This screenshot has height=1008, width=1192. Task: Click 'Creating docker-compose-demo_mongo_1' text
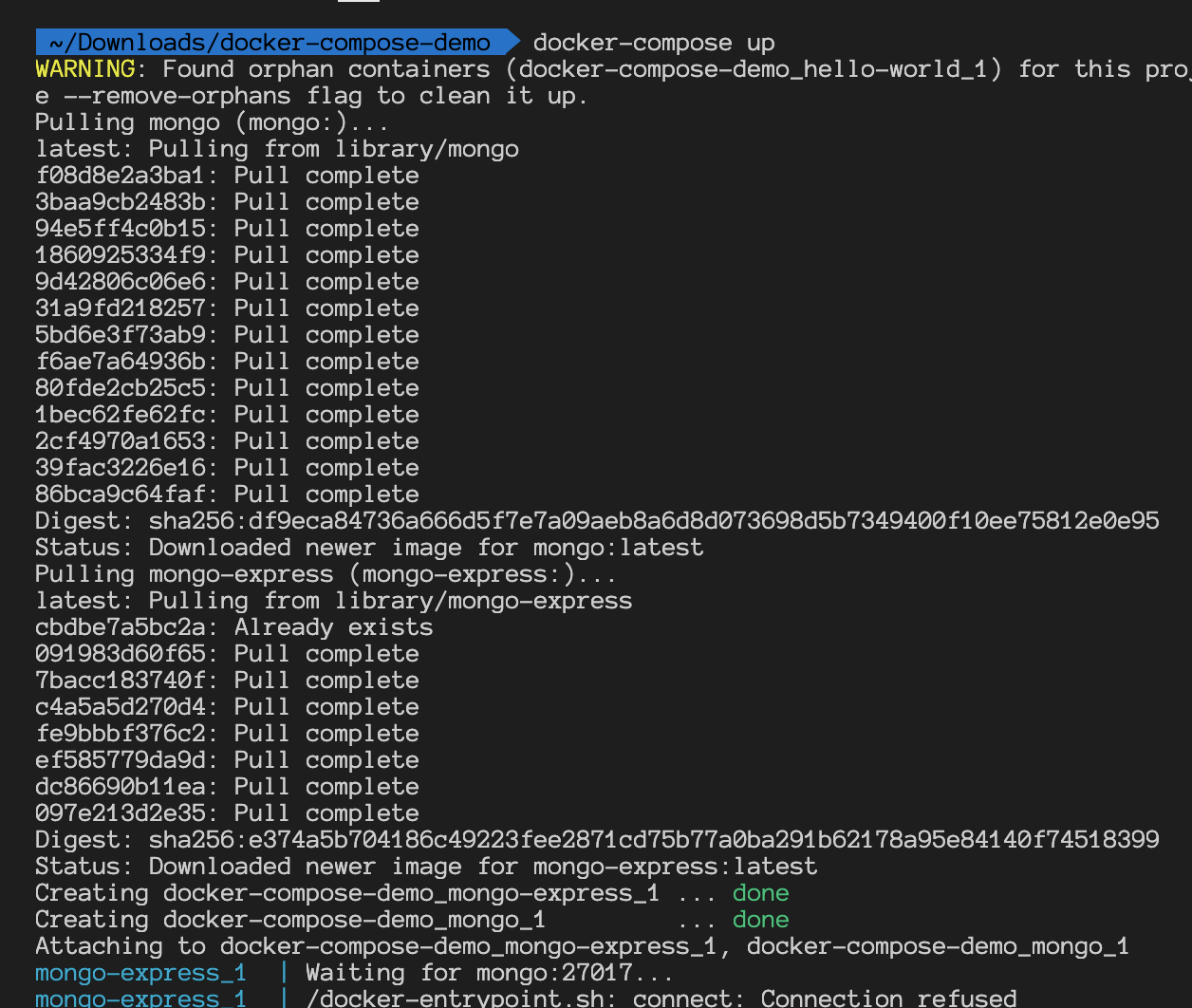pyautogui.click(x=290, y=920)
